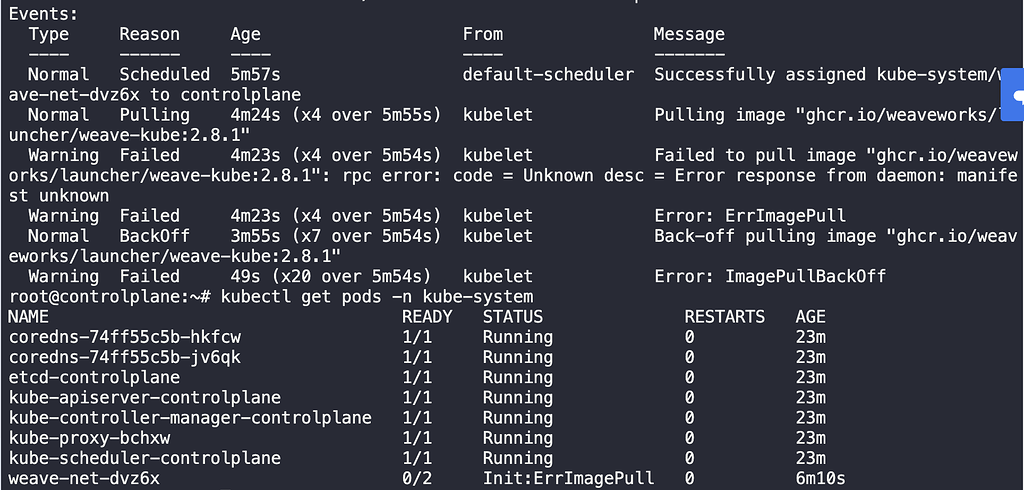Image resolution: width=1024 pixels, height=490 pixels.
Task: Click the RESTARTS column header
Action: pyautogui.click(x=724, y=317)
